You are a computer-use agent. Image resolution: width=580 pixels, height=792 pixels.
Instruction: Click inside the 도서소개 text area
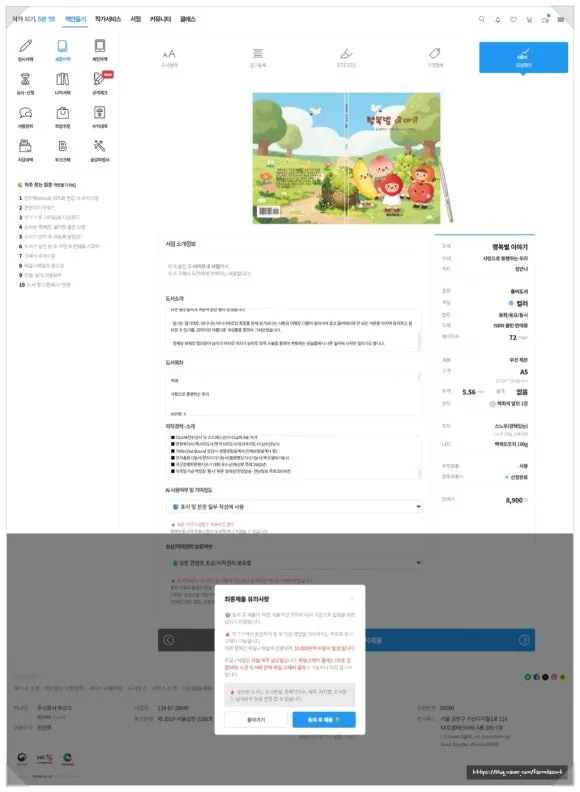(x=292, y=330)
